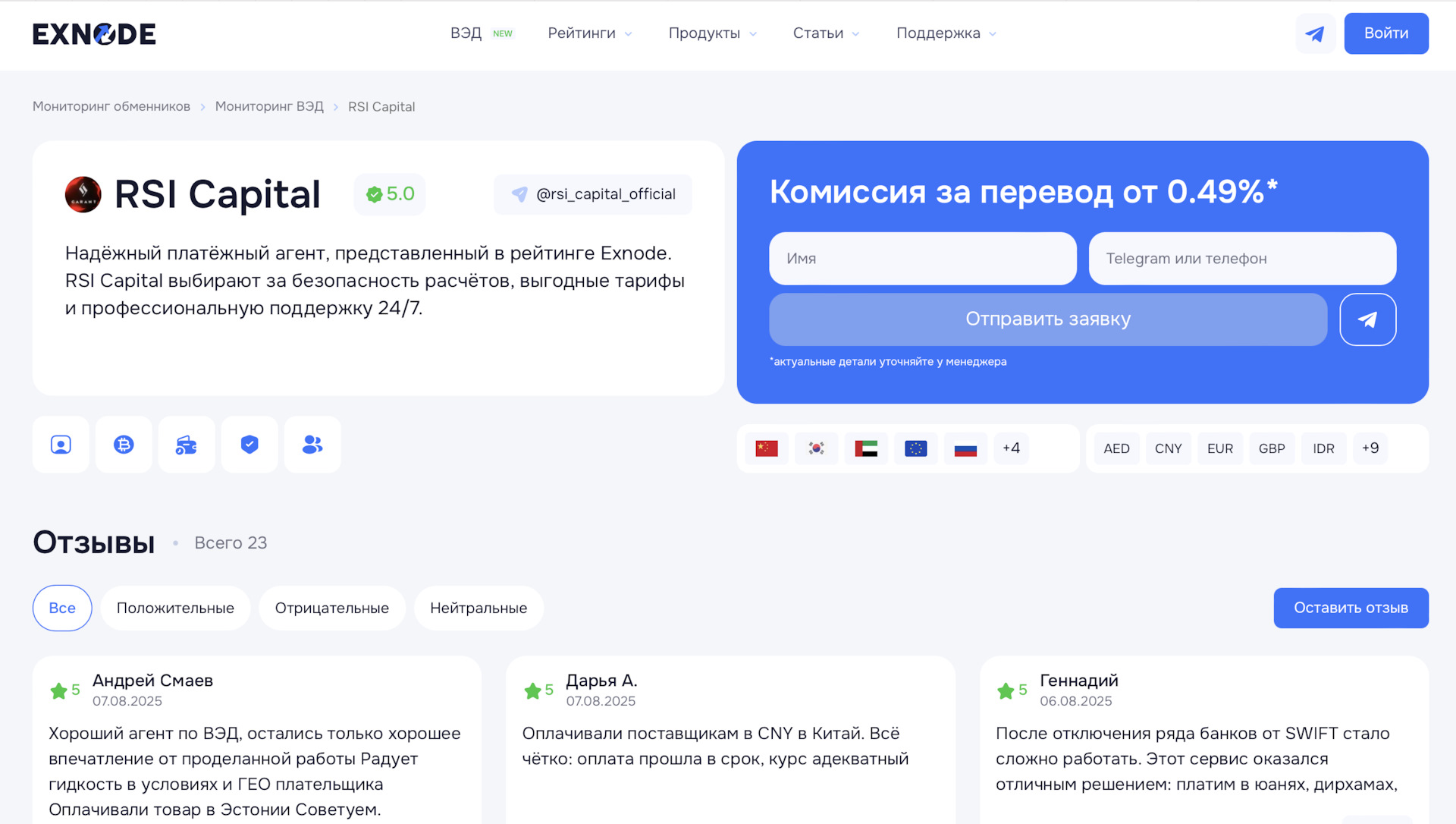This screenshot has width=1456, height=824.
Task: Click the verified shield badge icon
Action: [x=249, y=445]
